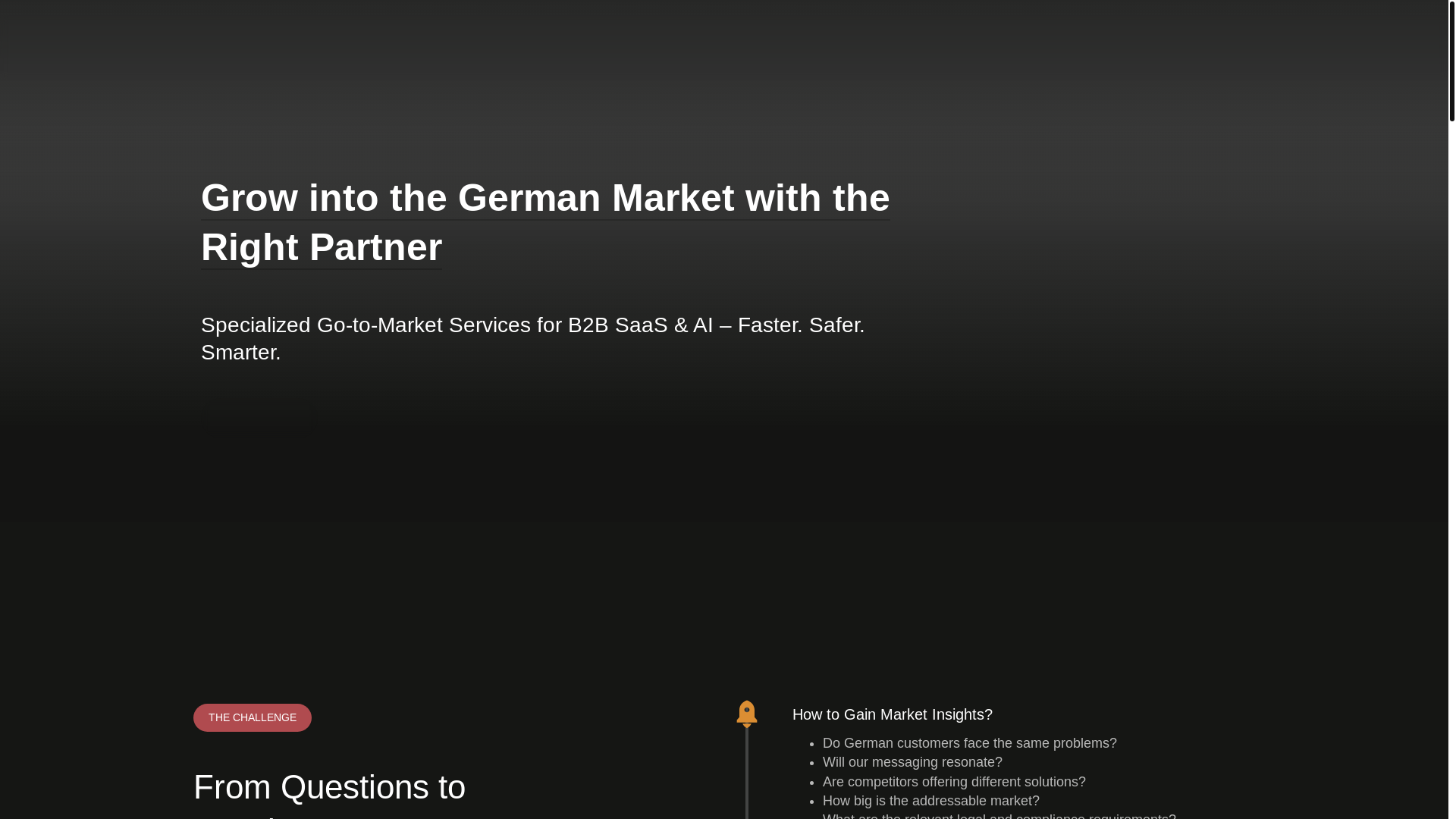Click the orange rocket icon
The height and width of the screenshot is (819, 1456).
[746, 714]
